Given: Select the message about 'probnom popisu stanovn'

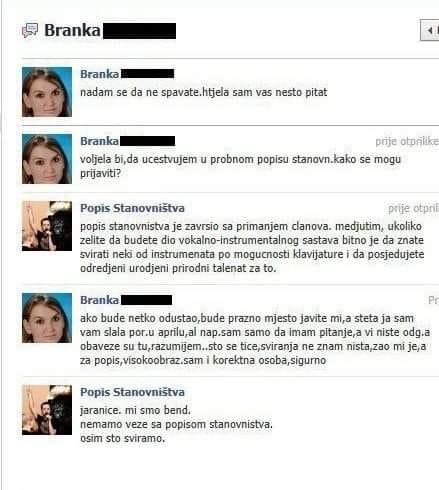Looking at the screenshot, I should 240,166.
